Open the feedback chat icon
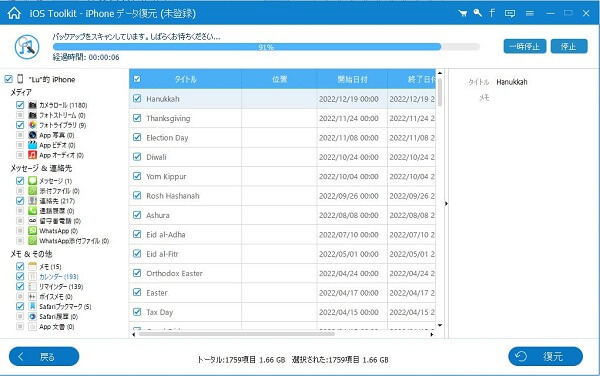Viewport: 600px width, 376px height. coord(510,13)
